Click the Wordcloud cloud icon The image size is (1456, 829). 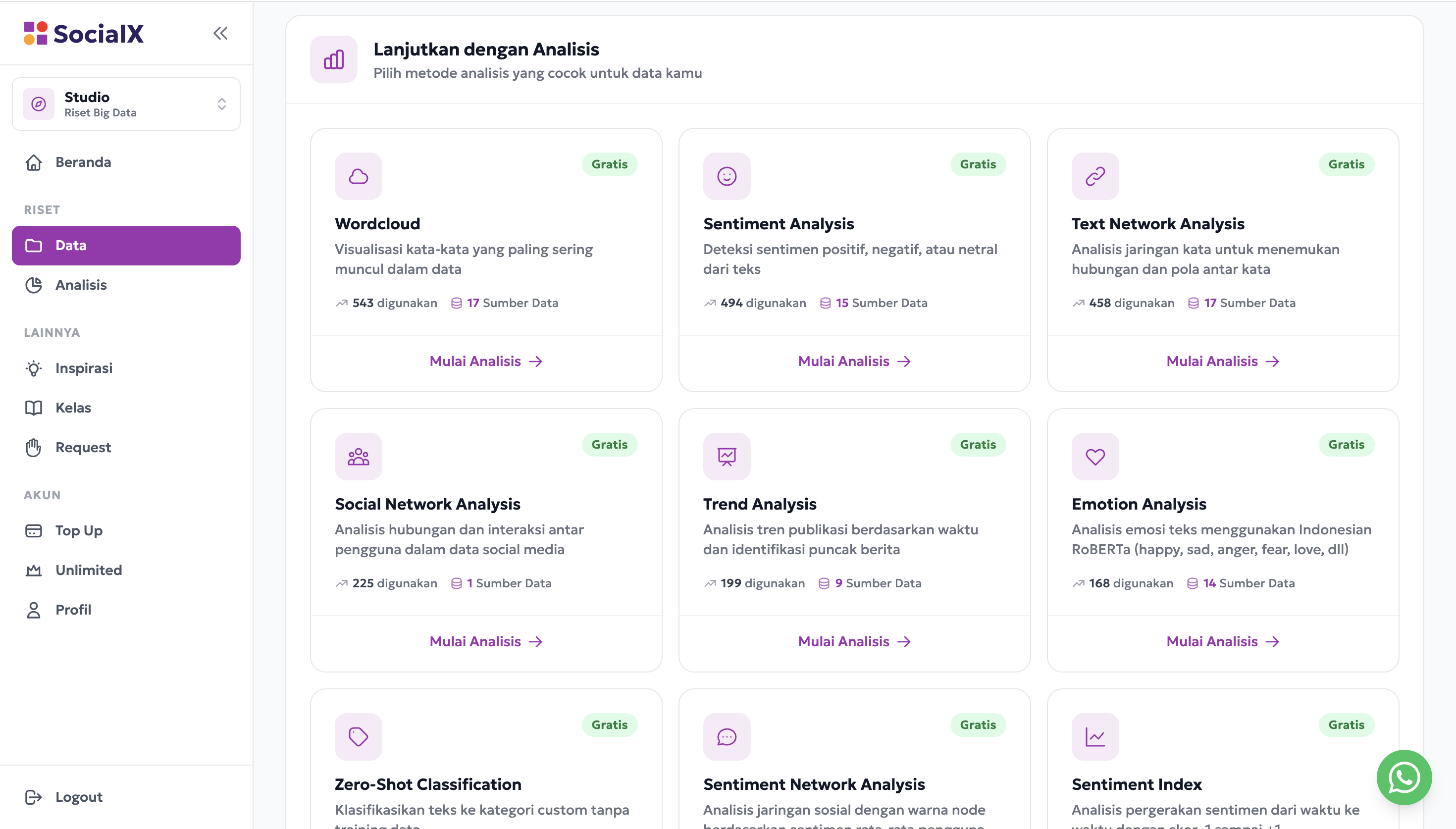click(358, 176)
